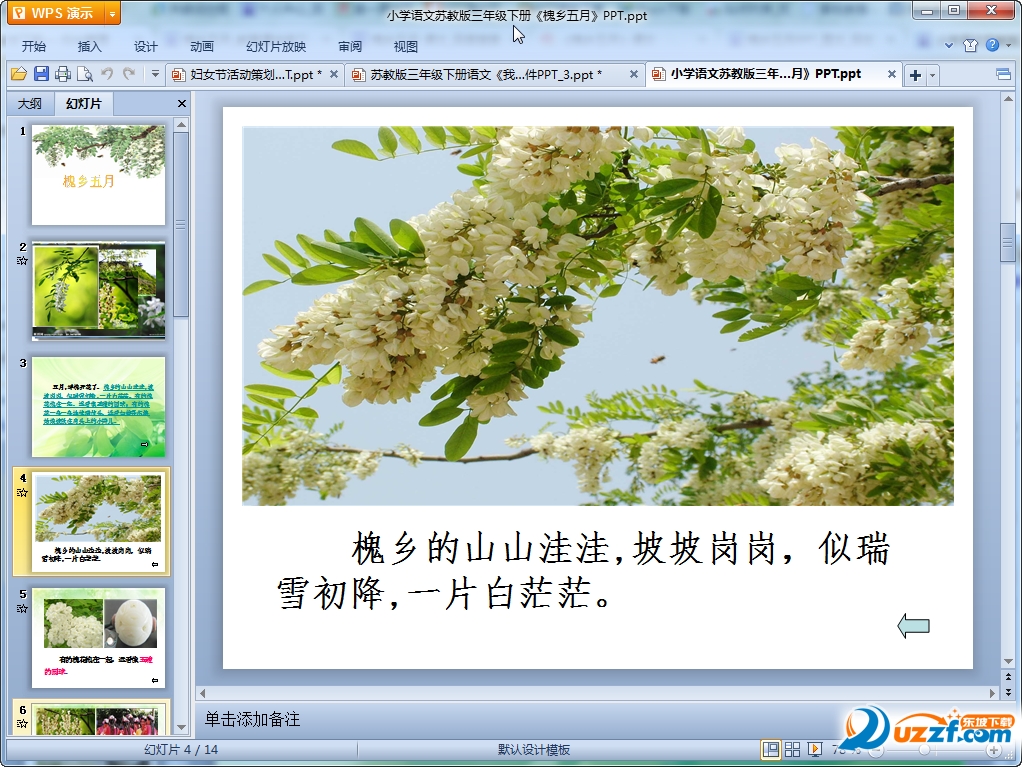1022x767 pixels.
Task: Click thumbnail panel scroll up arrow
Action: pos(182,124)
